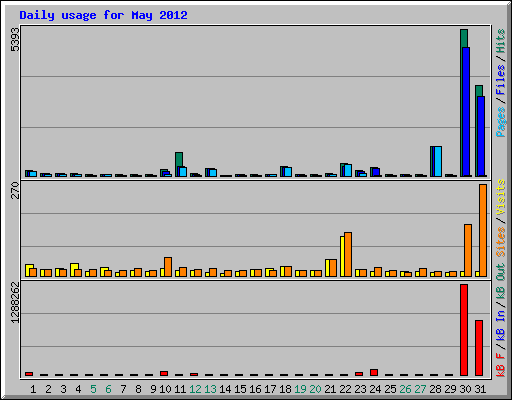The width and height of the screenshot is (512, 400).
Task: Click day label 20 on x-axis
Action: point(315,389)
